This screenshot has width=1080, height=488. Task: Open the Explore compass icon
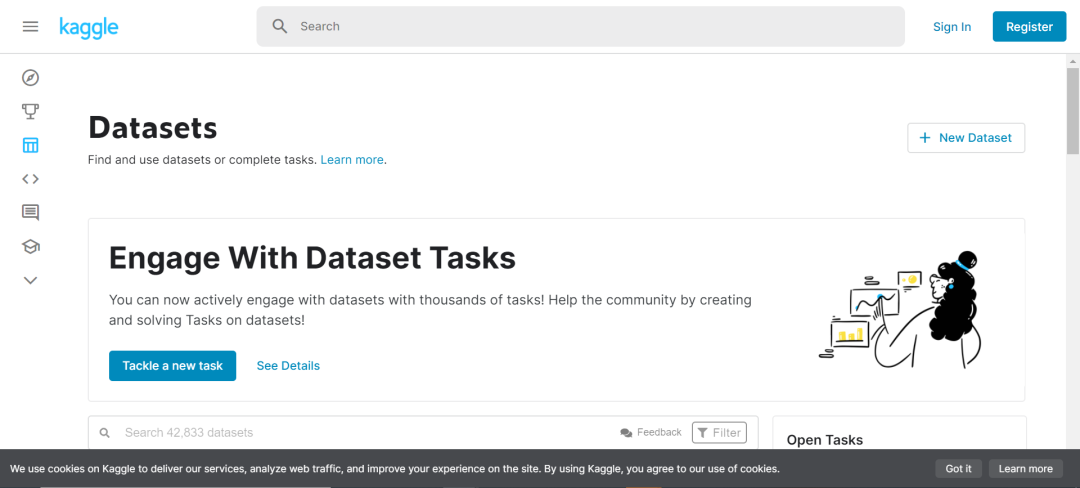[30, 78]
